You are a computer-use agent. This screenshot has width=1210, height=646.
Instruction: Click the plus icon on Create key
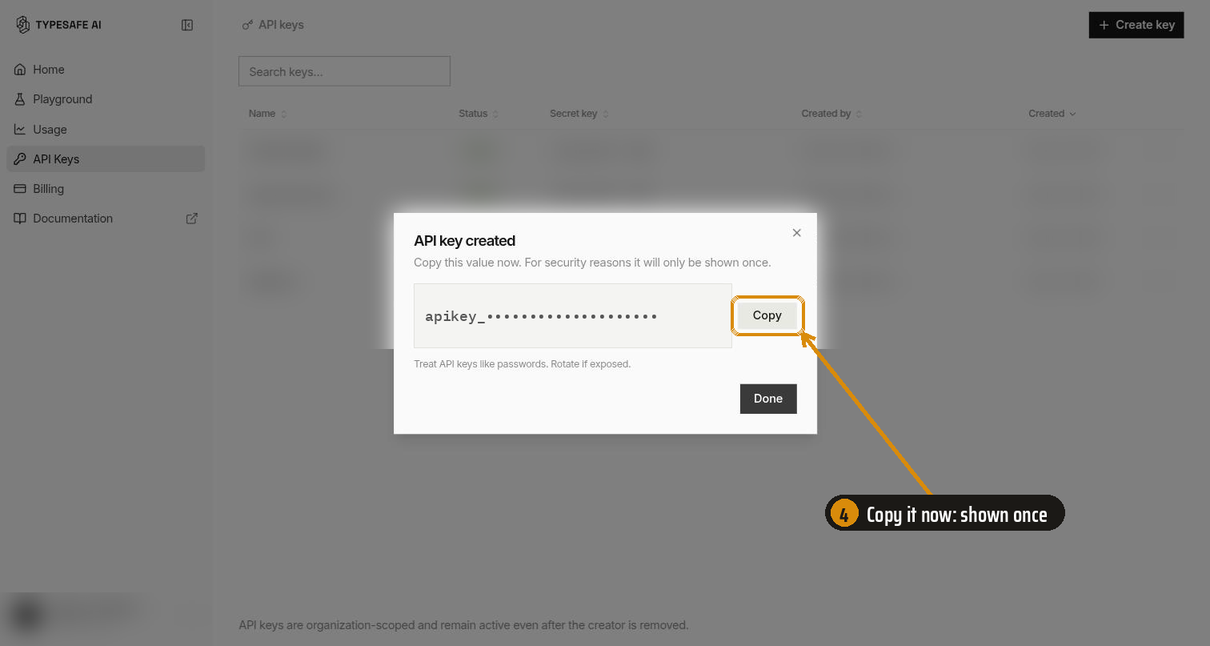1104,25
